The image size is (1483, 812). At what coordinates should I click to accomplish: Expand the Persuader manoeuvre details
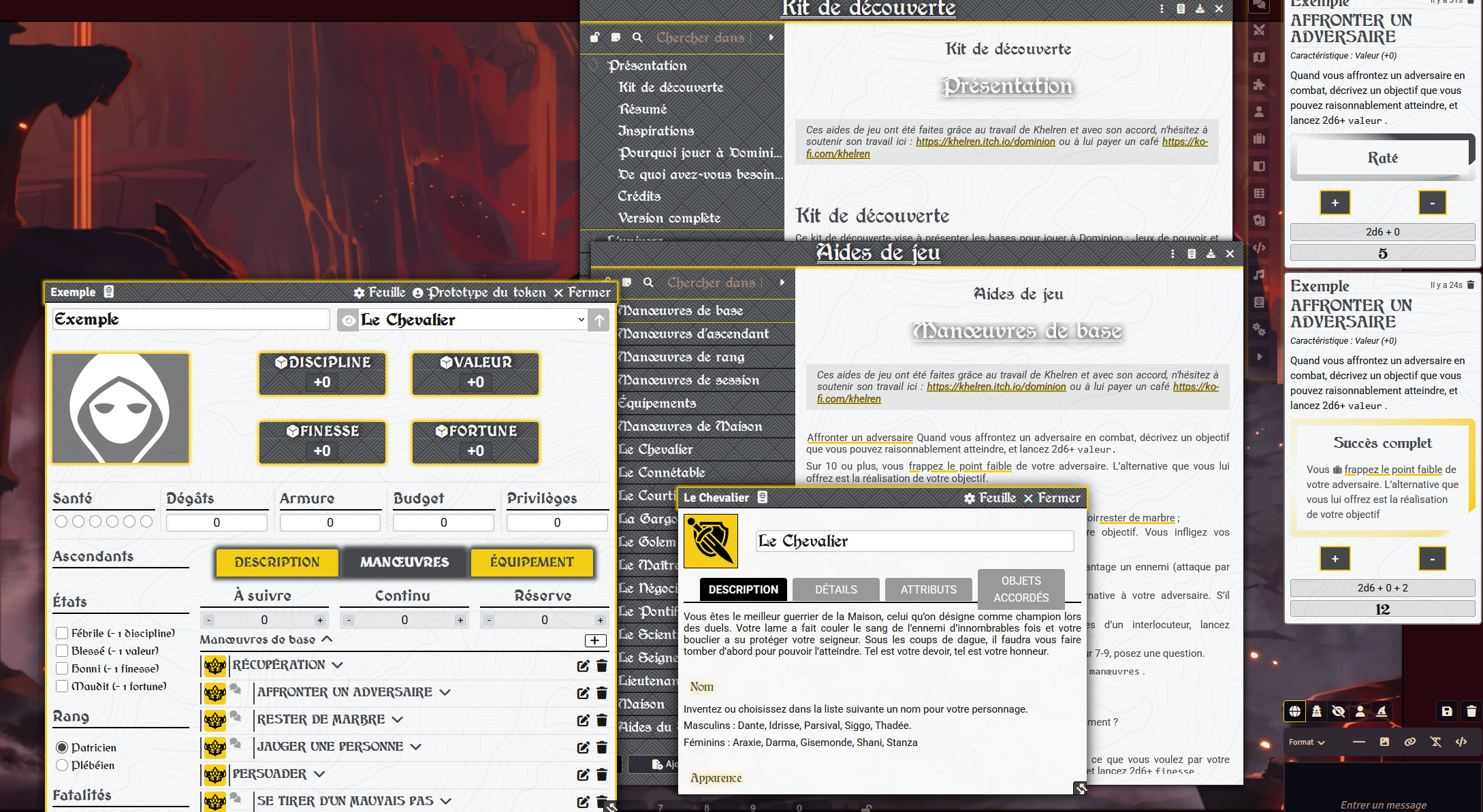[x=319, y=774]
